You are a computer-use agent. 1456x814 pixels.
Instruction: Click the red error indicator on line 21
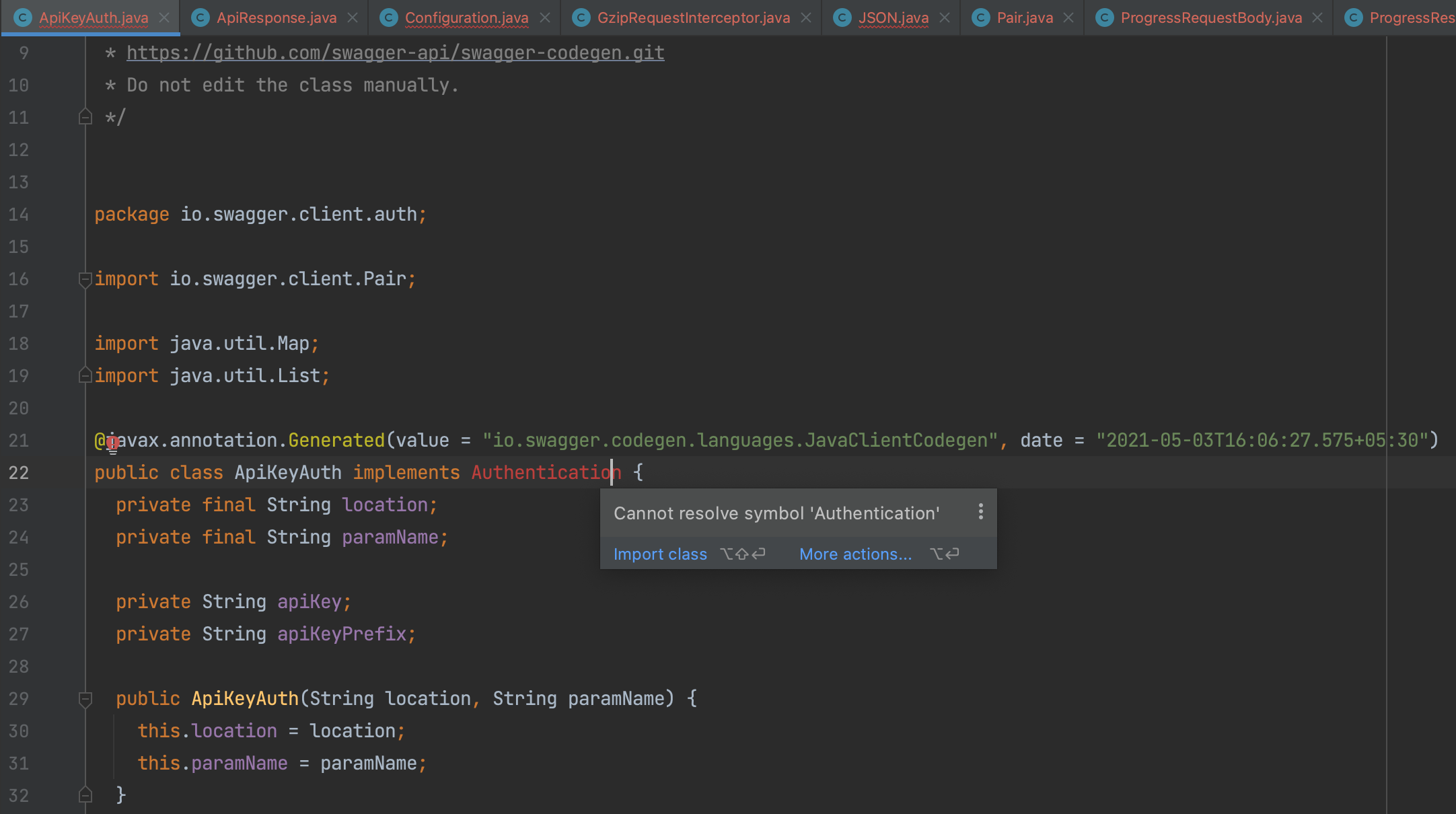[x=113, y=443]
